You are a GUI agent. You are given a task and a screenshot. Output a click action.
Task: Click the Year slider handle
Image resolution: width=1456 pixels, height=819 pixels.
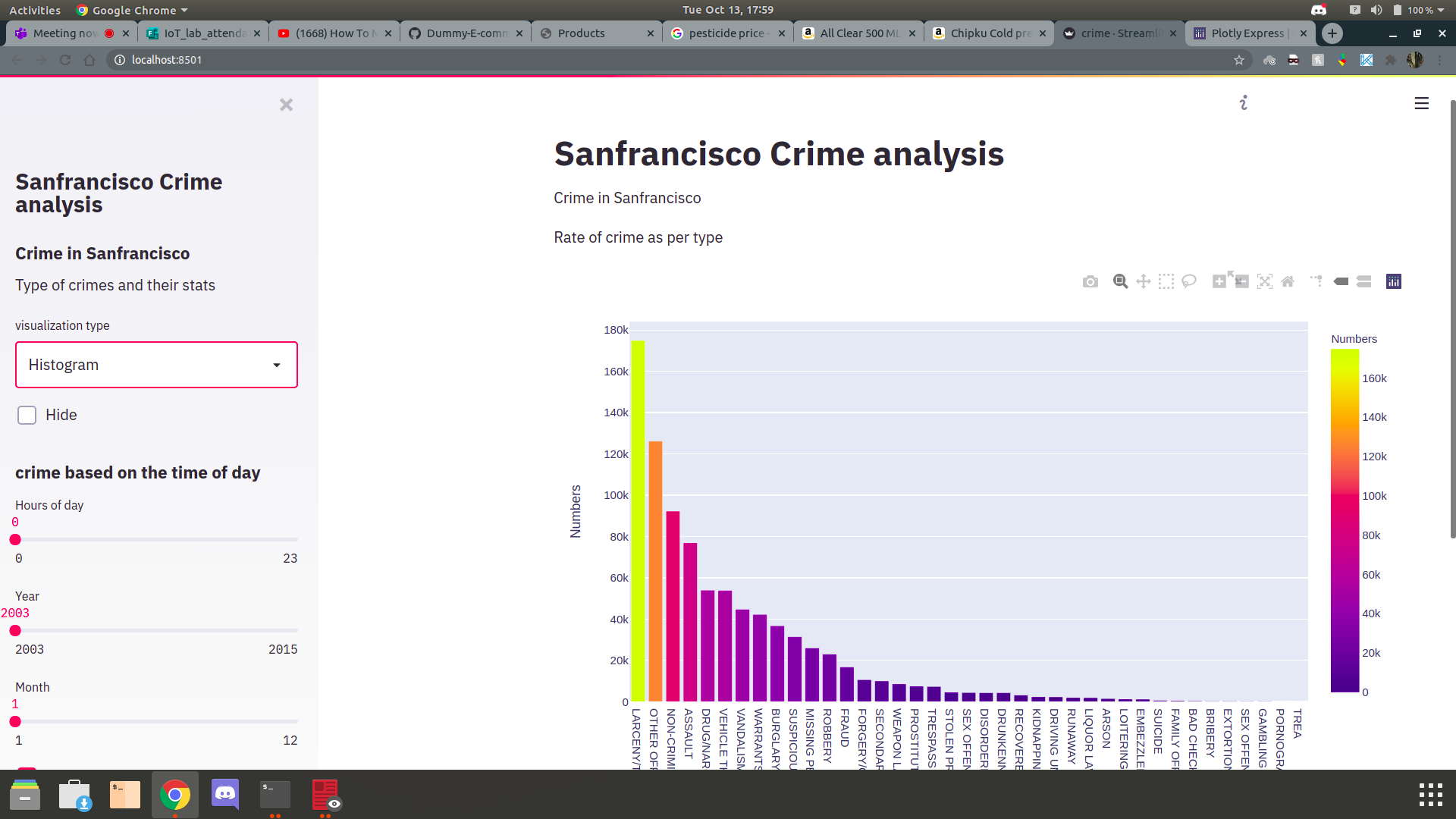click(x=15, y=631)
